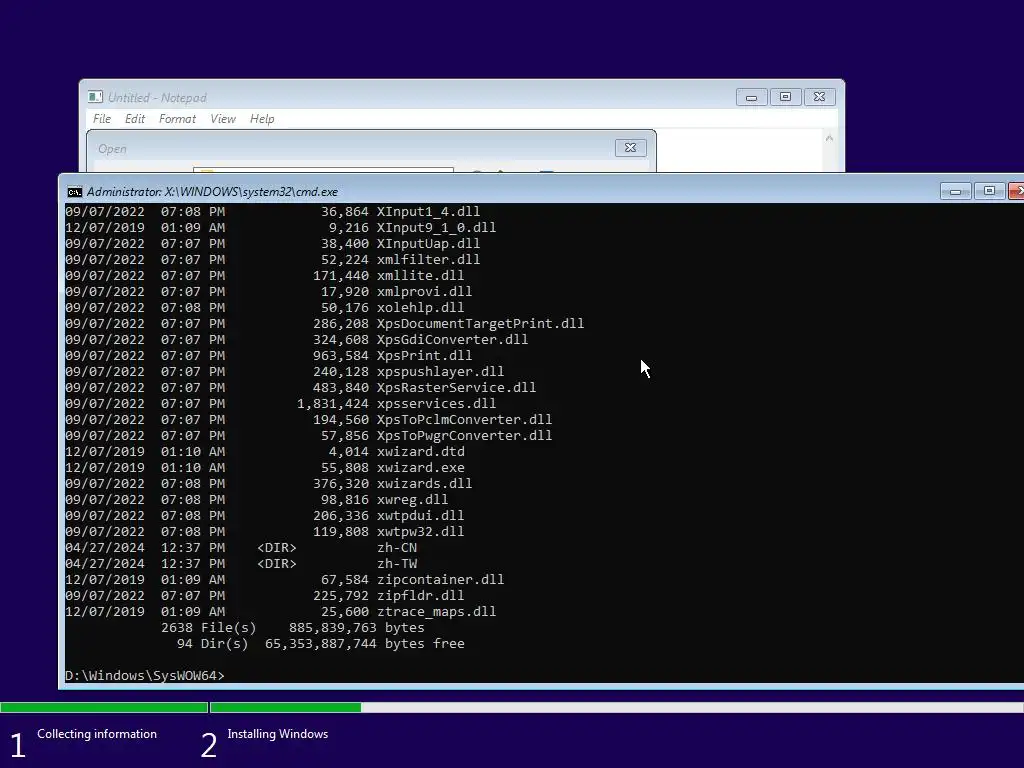This screenshot has height=768, width=1024.
Task: Click the zipcontainer.dll entry
Action: (x=440, y=579)
